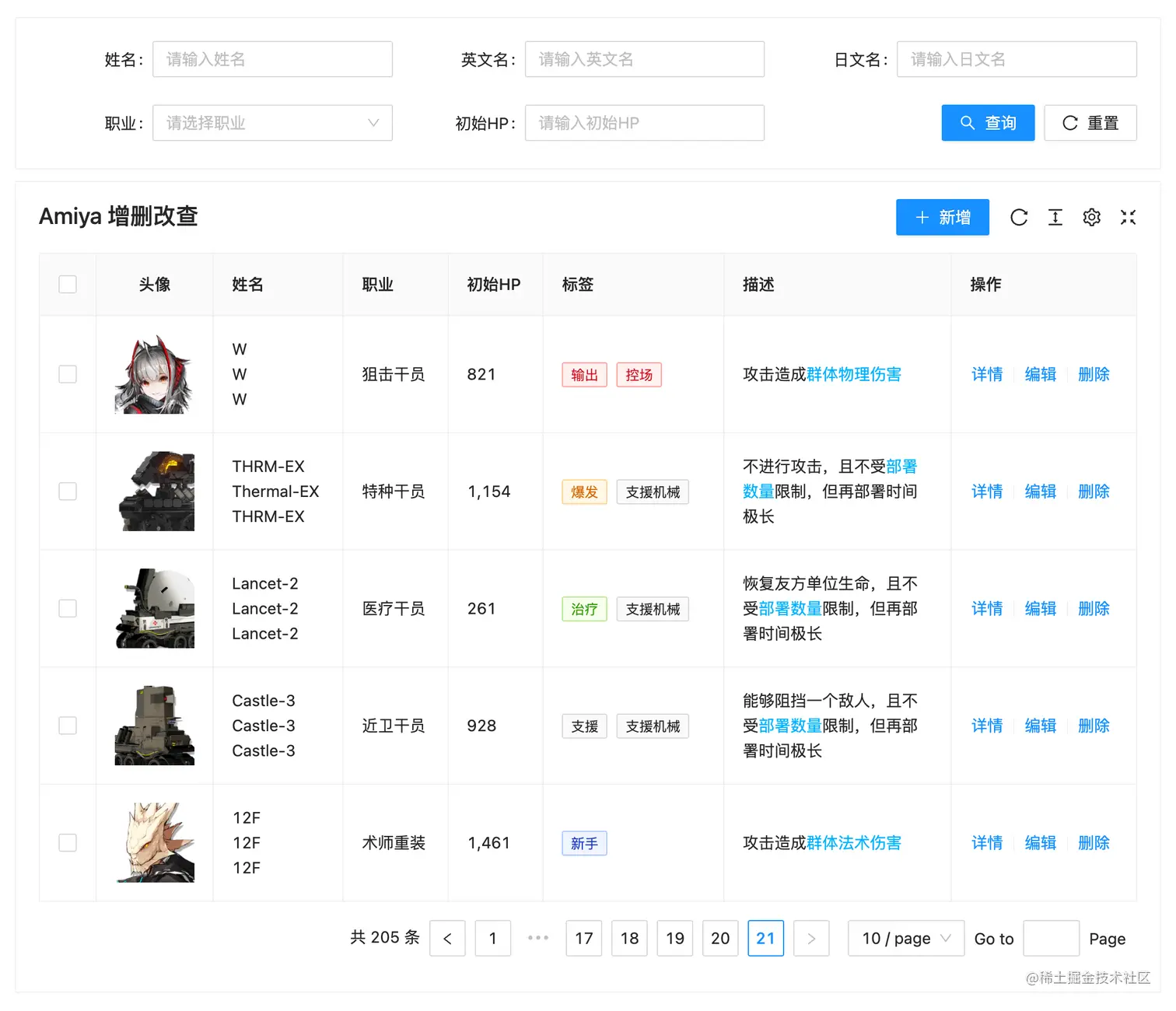1176x1011 pixels.
Task: Click 编辑 for Castle-3 row
Action: [1041, 726]
